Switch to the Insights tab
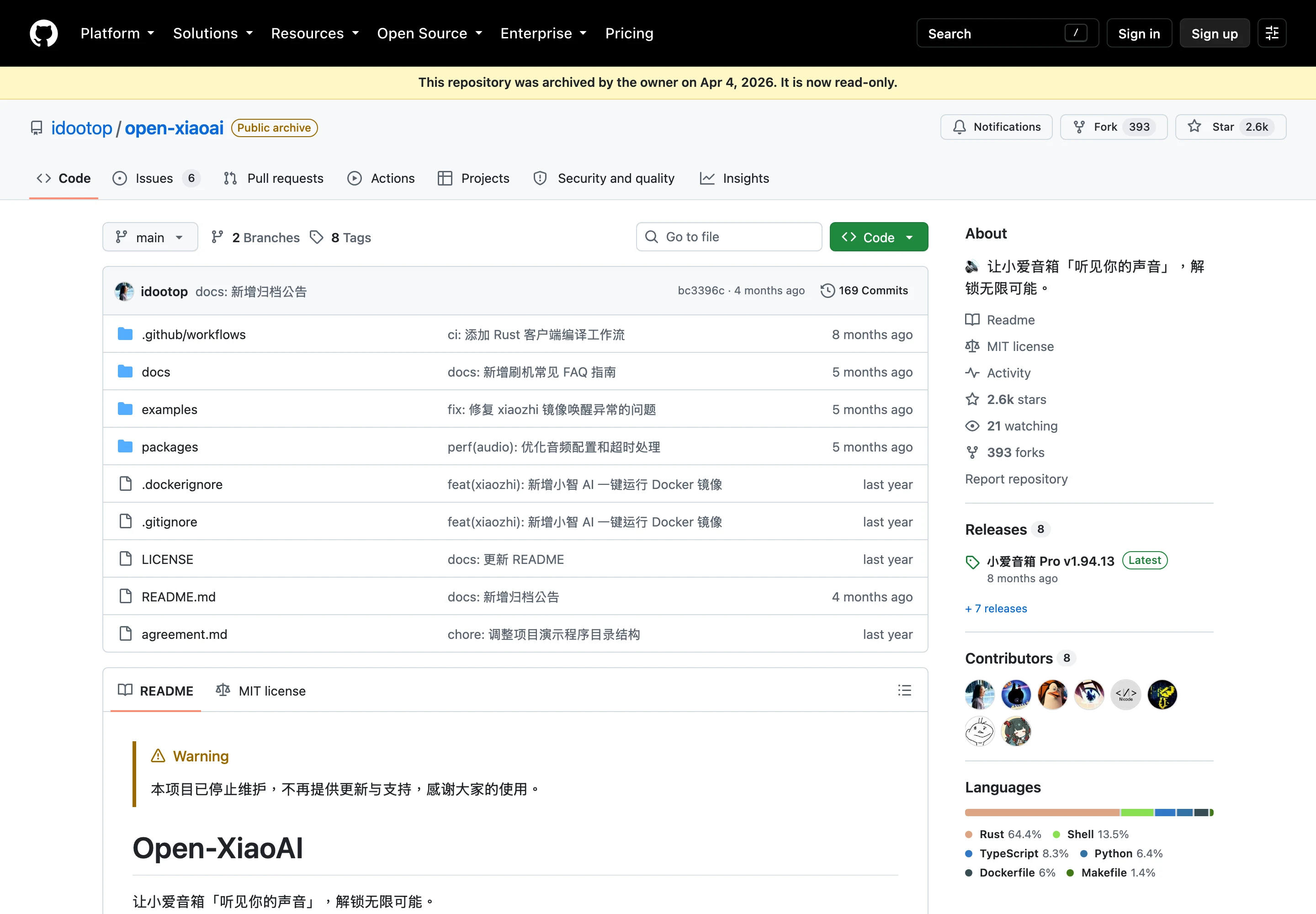This screenshot has width=1316, height=914. click(734, 179)
